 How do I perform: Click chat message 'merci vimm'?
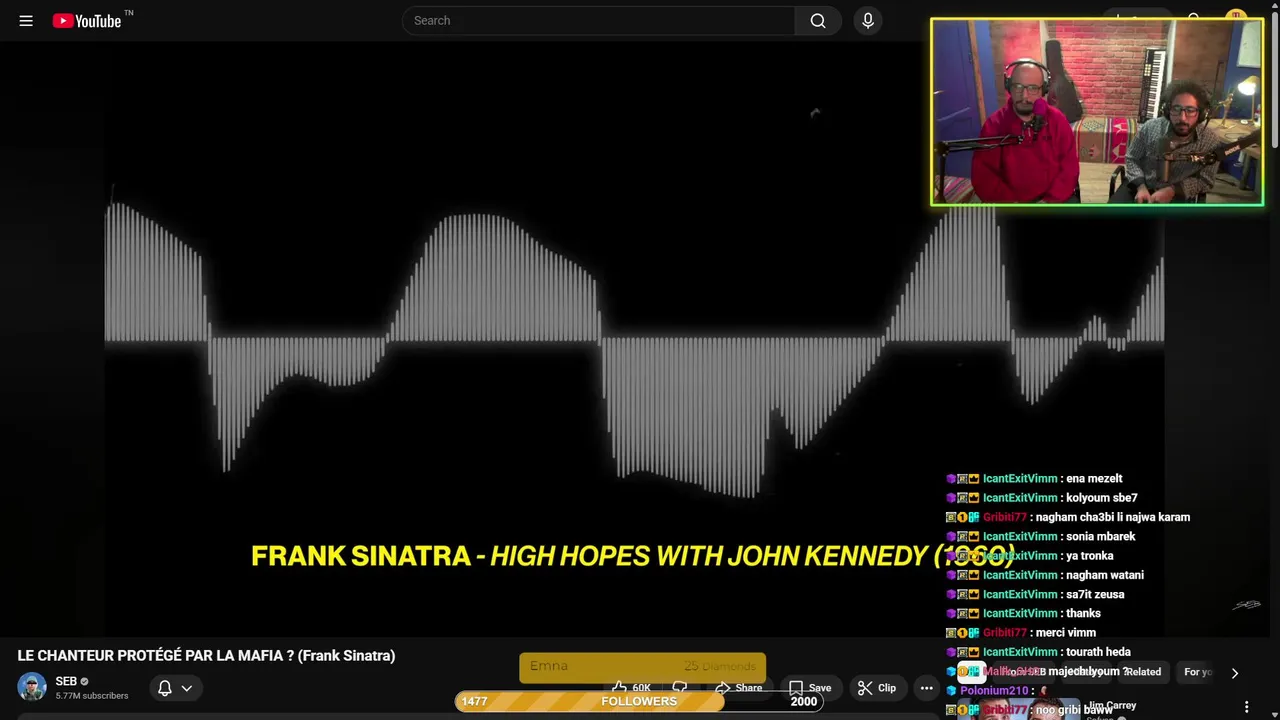[1066, 632]
